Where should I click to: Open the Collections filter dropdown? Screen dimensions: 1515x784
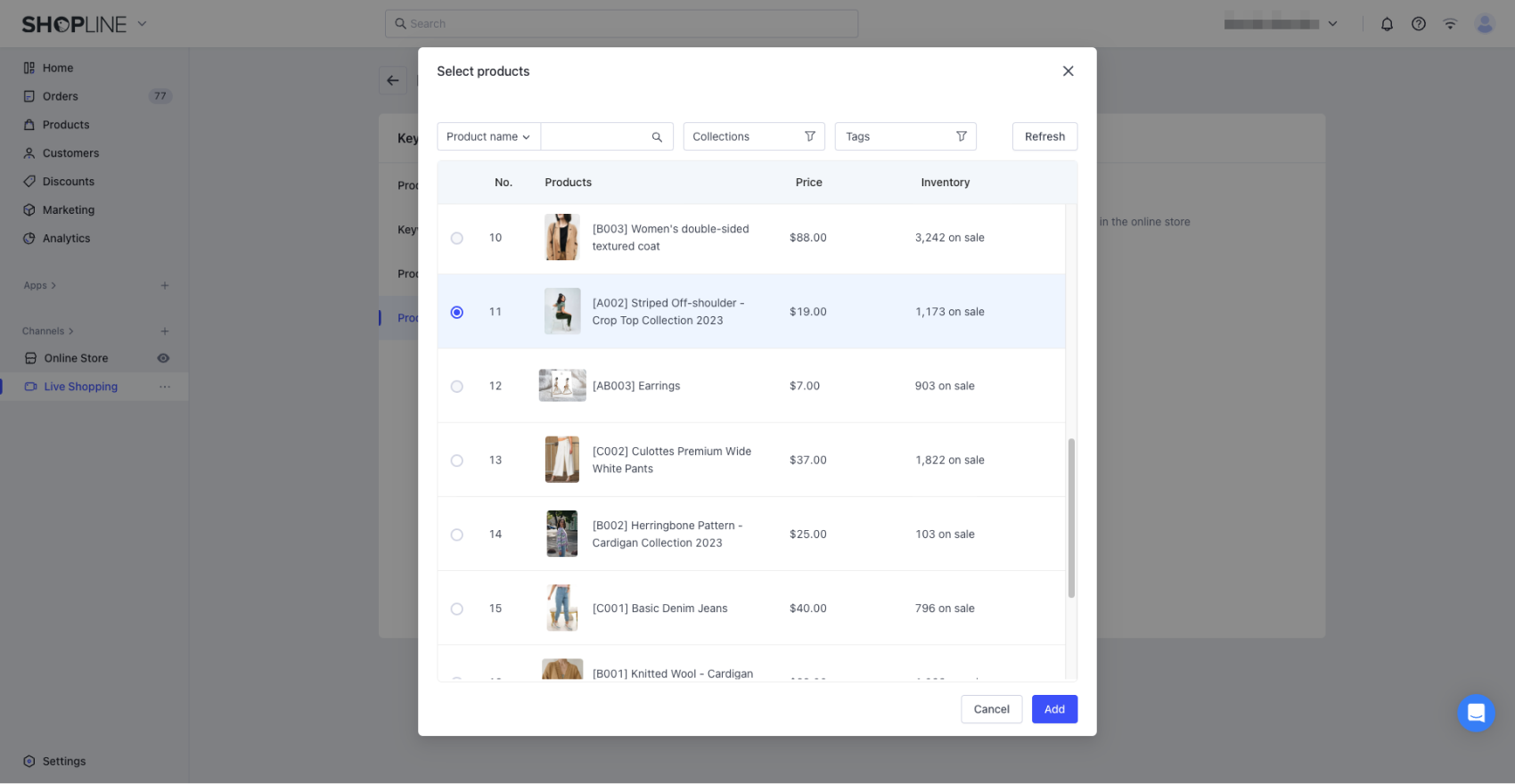point(753,137)
